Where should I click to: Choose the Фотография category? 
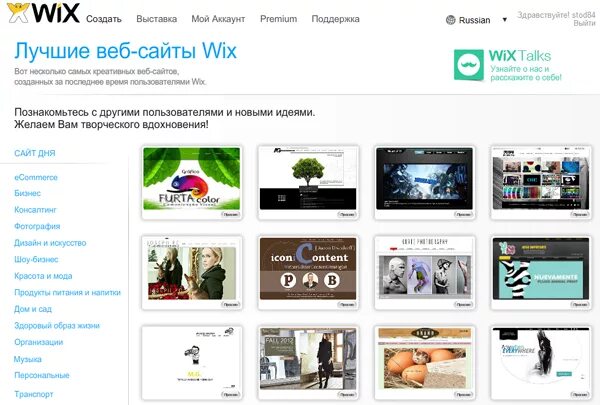(37, 226)
